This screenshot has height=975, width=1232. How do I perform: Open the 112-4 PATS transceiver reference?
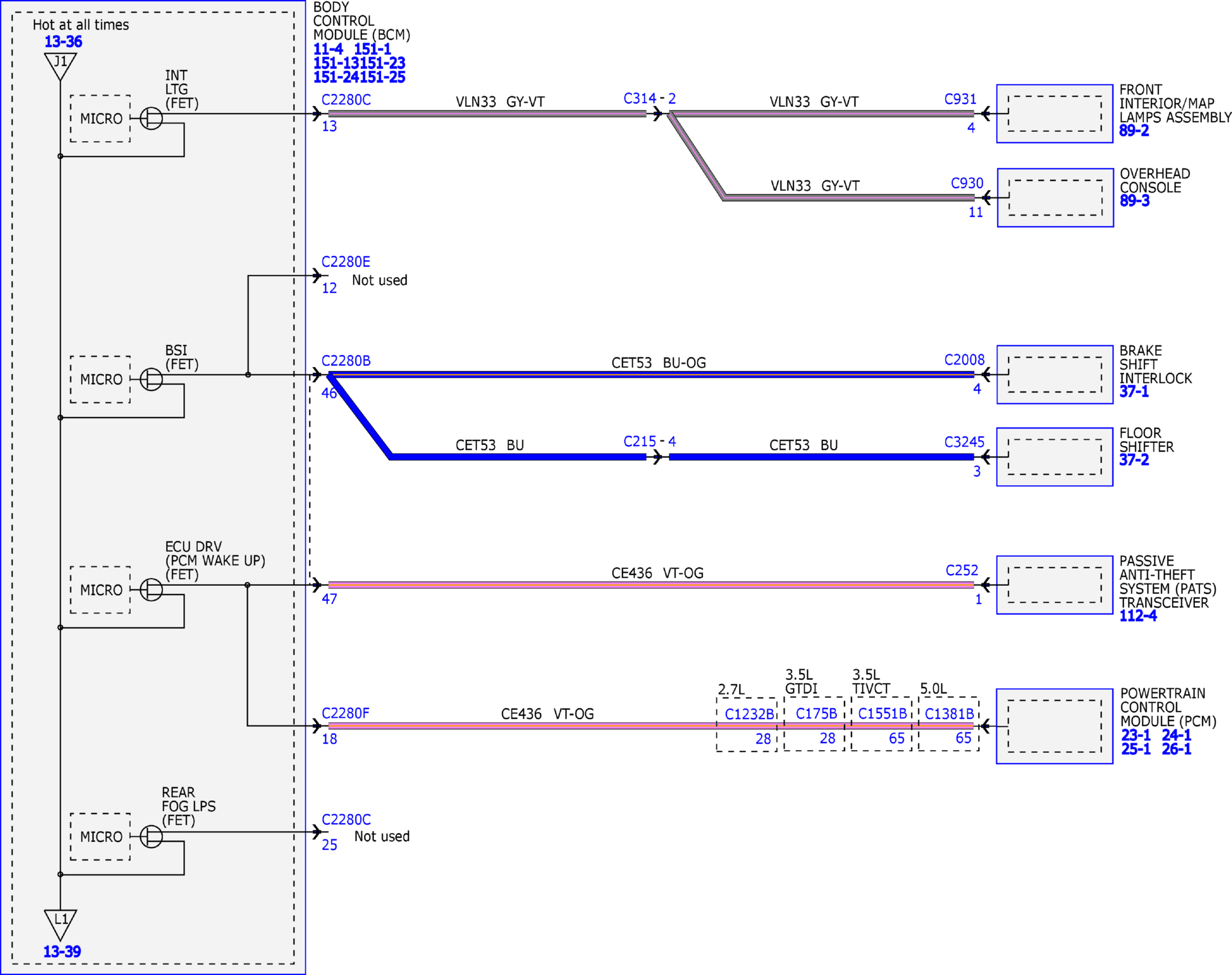point(1138,616)
